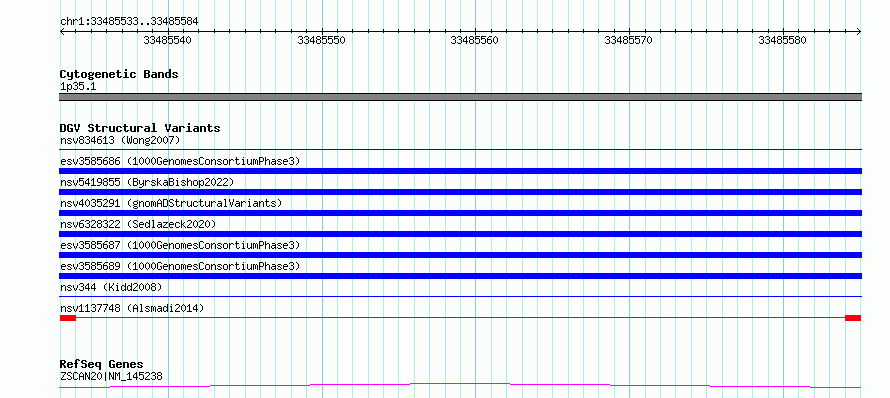890x398 pixels.
Task: Select variant esv3585686 label
Action: 180,161
